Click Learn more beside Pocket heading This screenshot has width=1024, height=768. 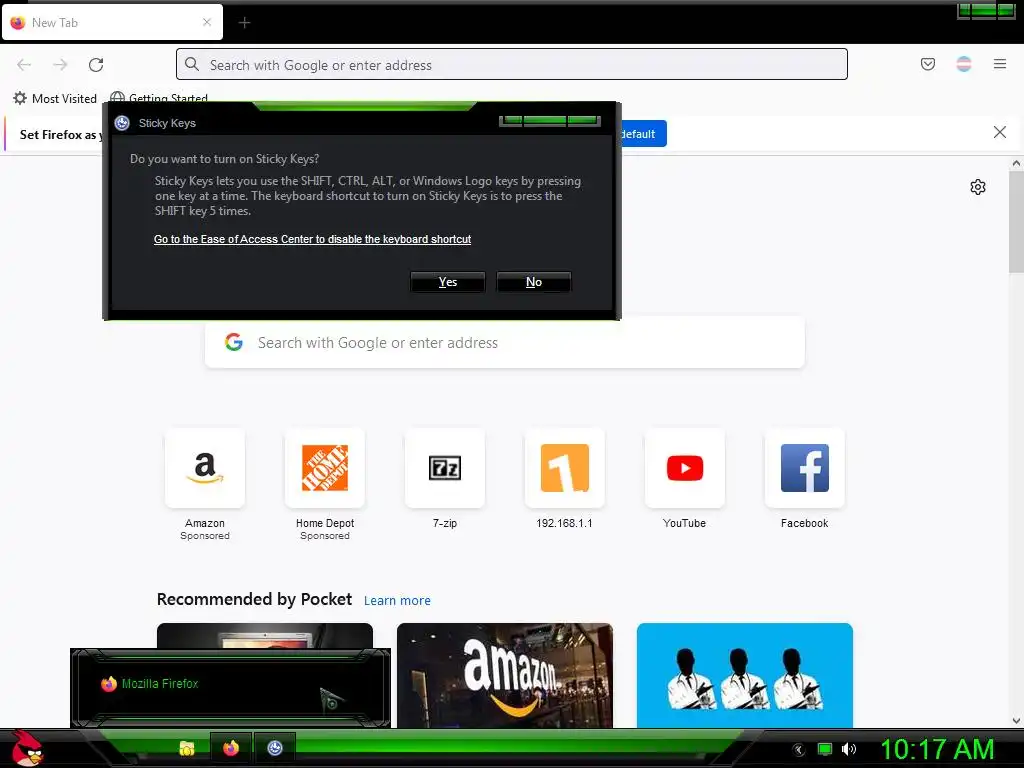click(x=397, y=601)
